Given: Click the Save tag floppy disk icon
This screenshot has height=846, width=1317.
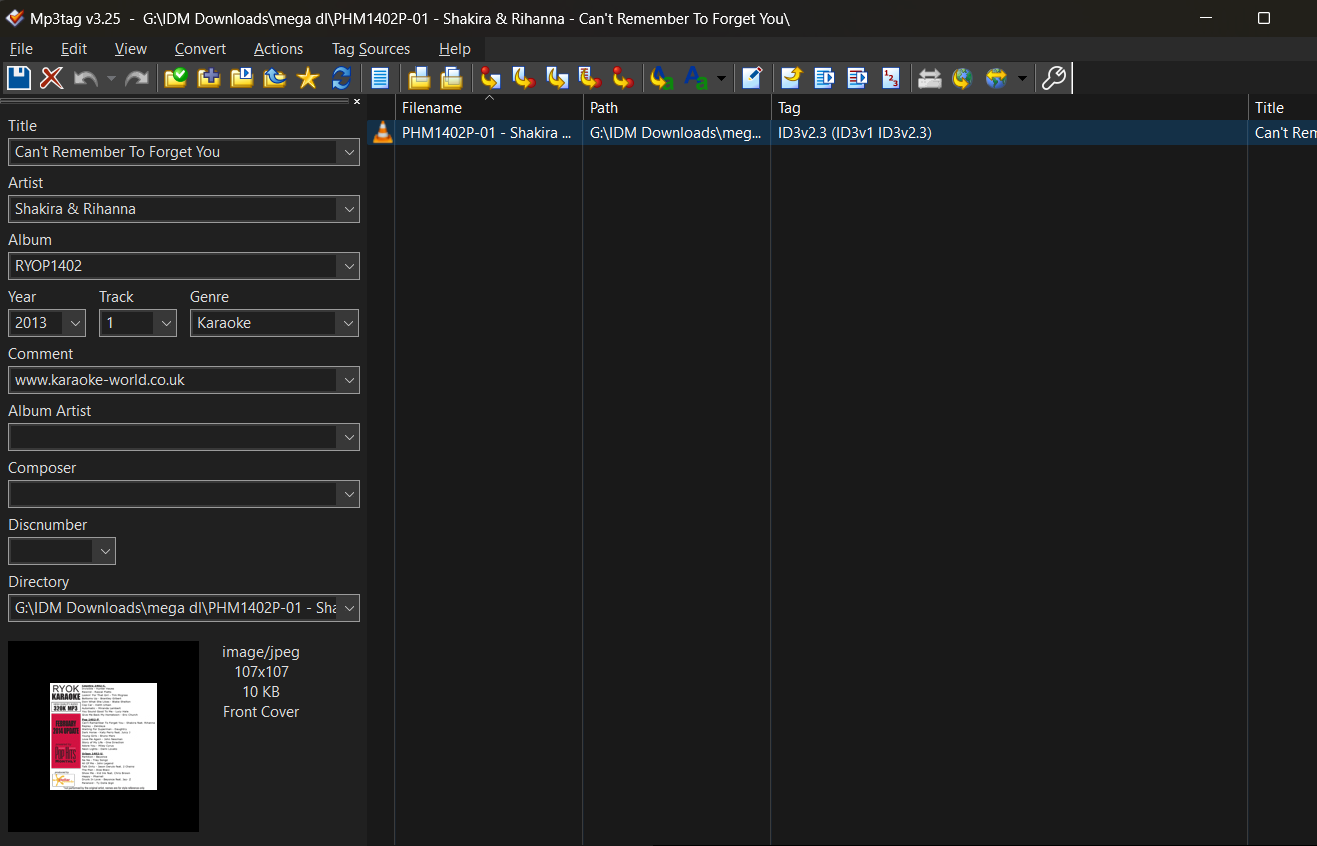Looking at the screenshot, I should [x=19, y=78].
